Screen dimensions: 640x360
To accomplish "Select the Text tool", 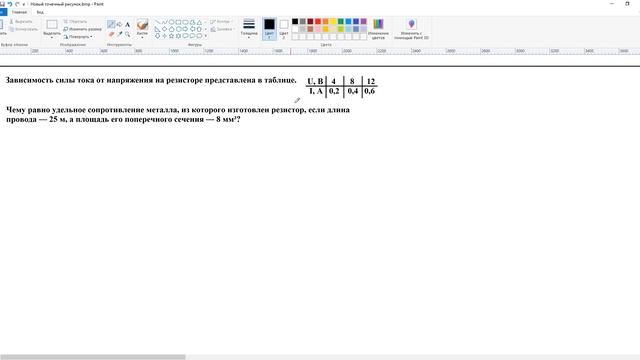I will click(127, 24).
